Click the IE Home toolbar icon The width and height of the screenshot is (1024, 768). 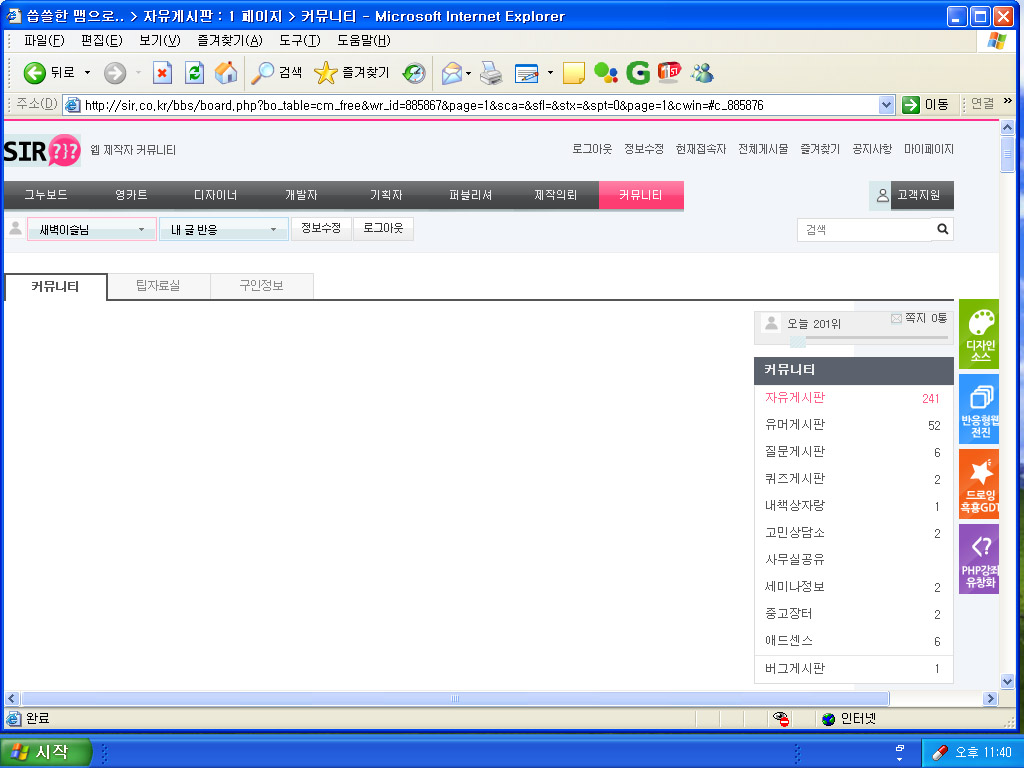226,73
